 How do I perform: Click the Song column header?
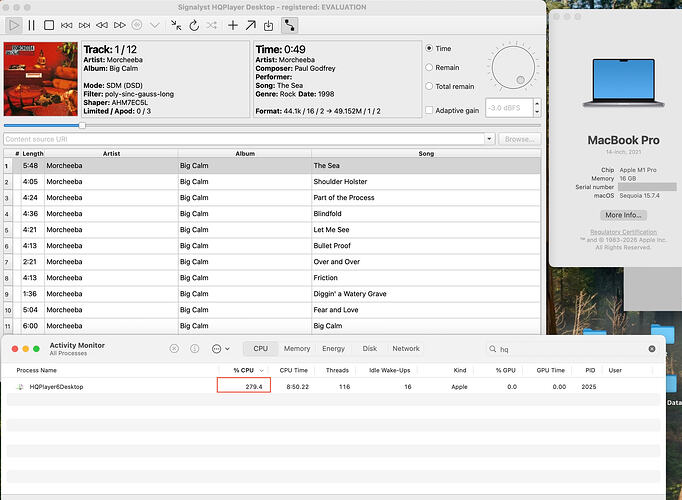tap(426, 153)
